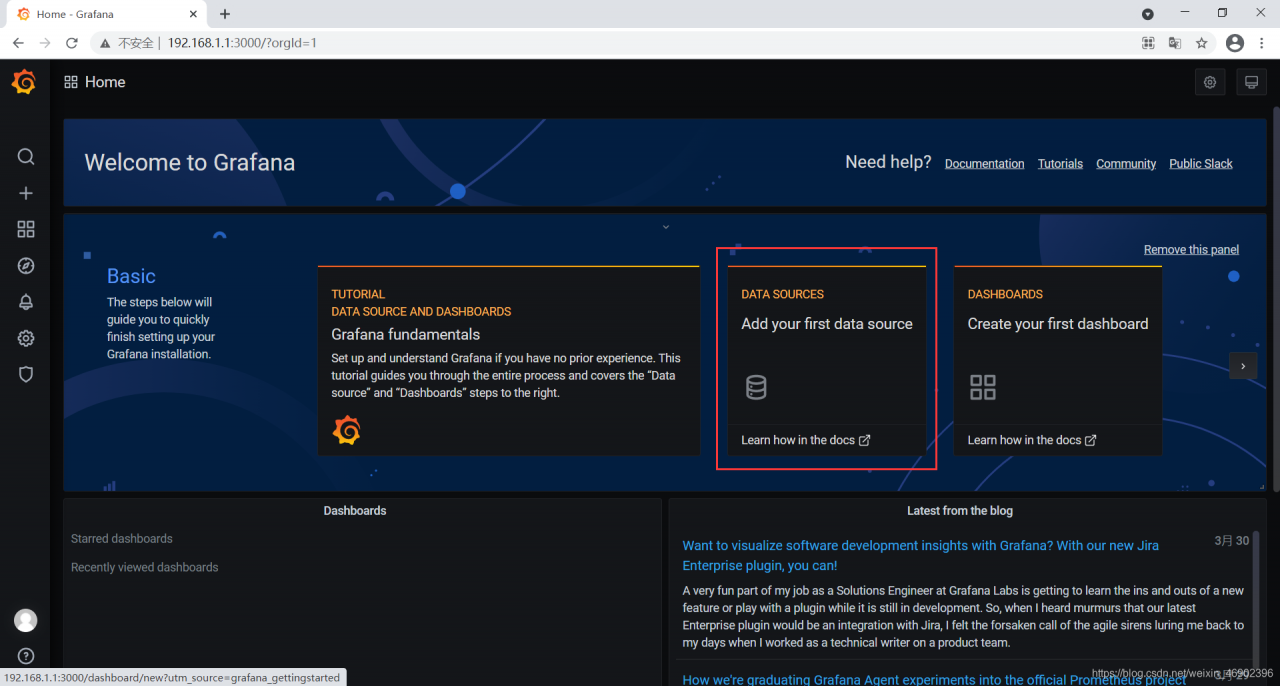Screen dimensions: 1280x686
Task: Click the Grafana logo in sidebar
Action: pyautogui.click(x=24, y=82)
